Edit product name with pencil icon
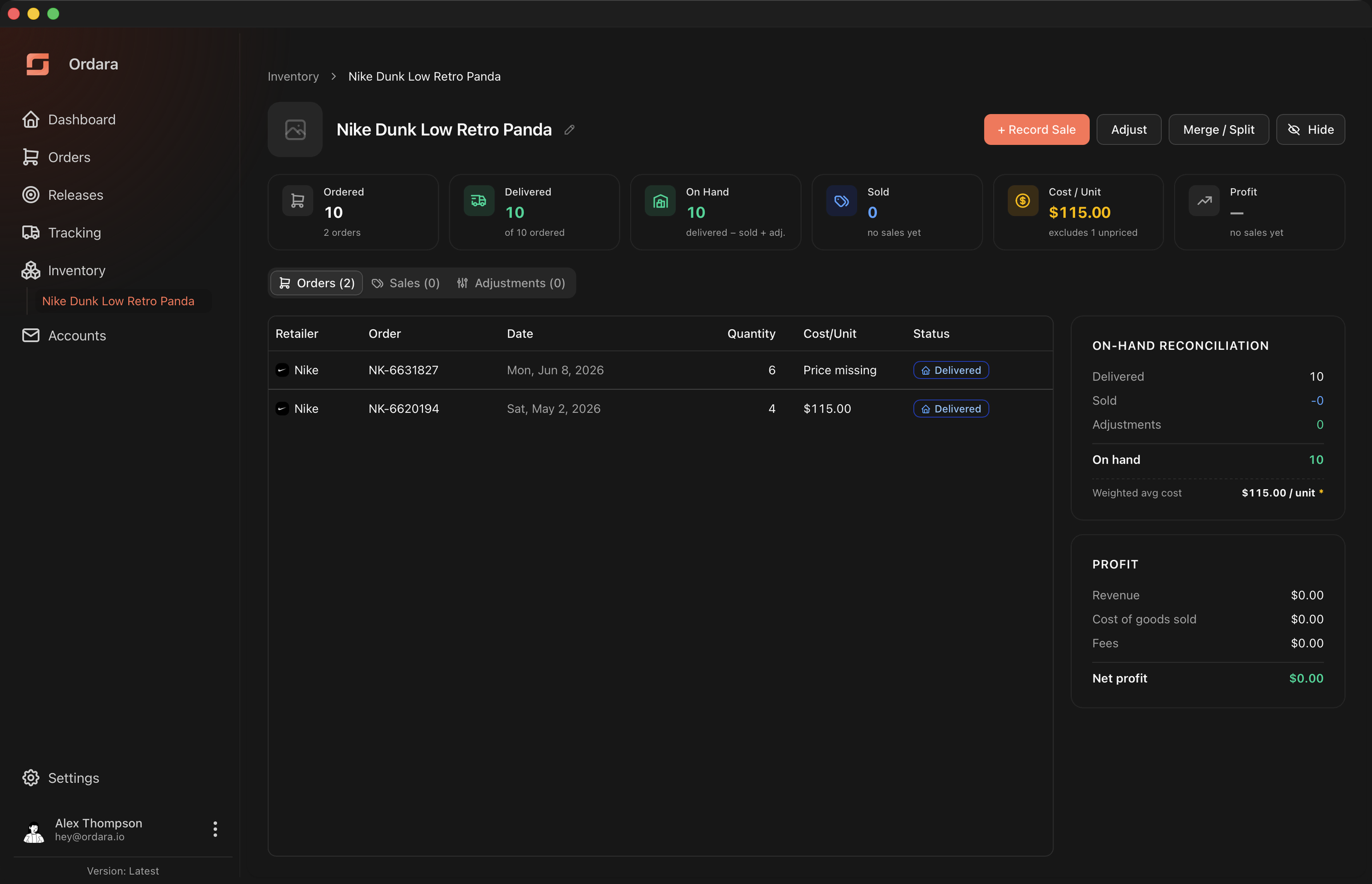The width and height of the screenshot is (1372, 884). [569, 130]
